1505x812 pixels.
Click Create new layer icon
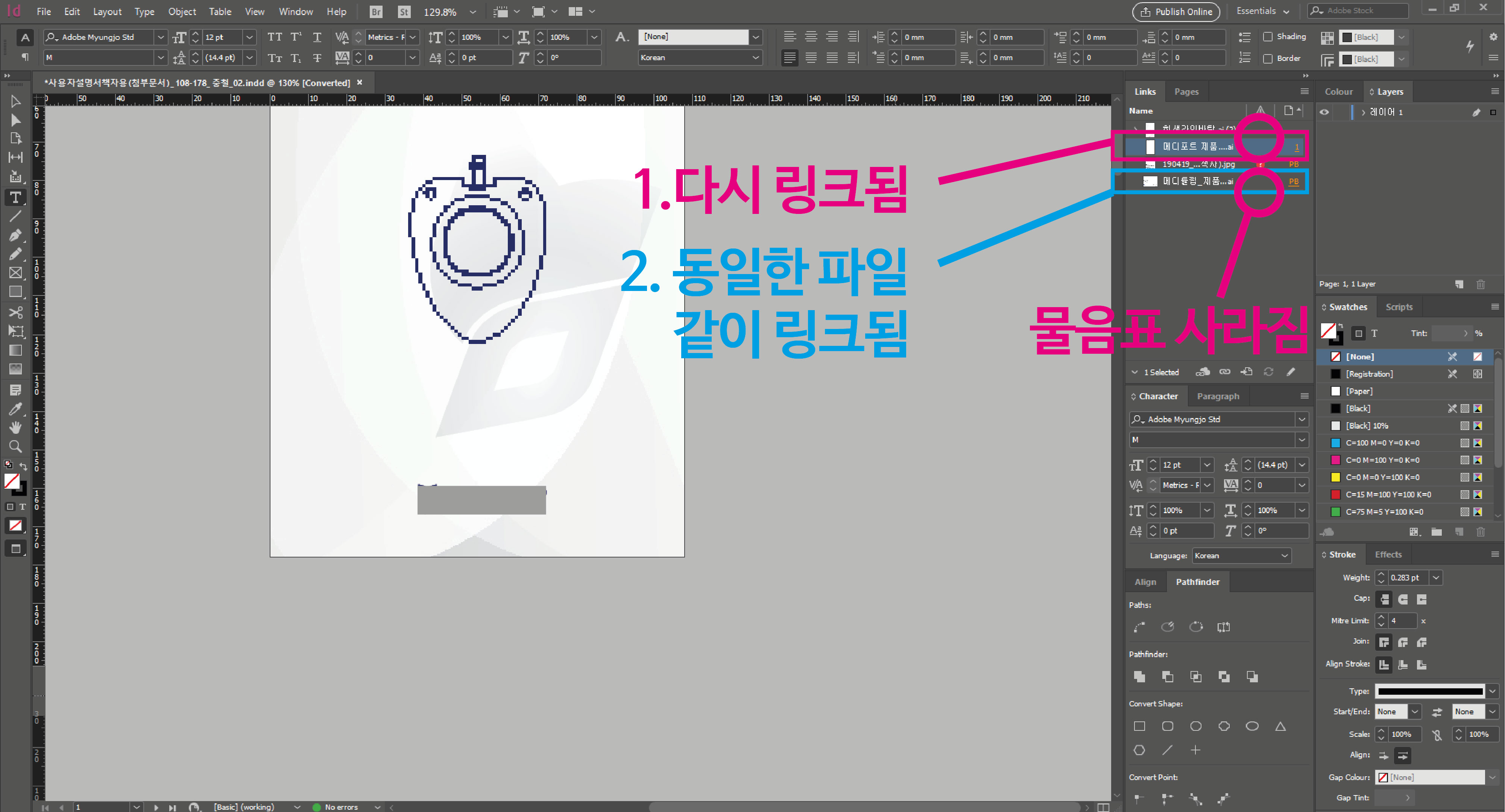point(1459,284)
